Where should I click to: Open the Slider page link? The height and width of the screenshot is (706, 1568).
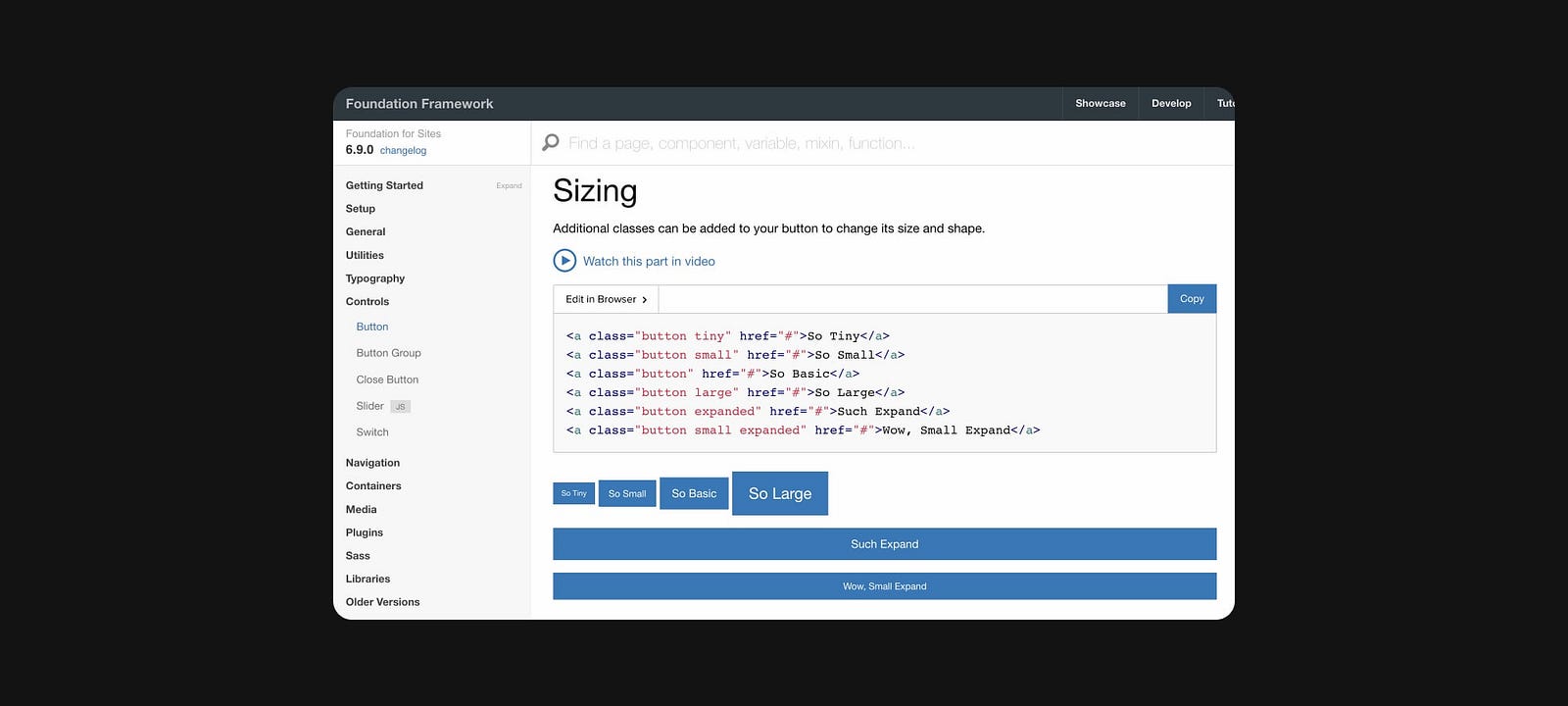(369, 406)
